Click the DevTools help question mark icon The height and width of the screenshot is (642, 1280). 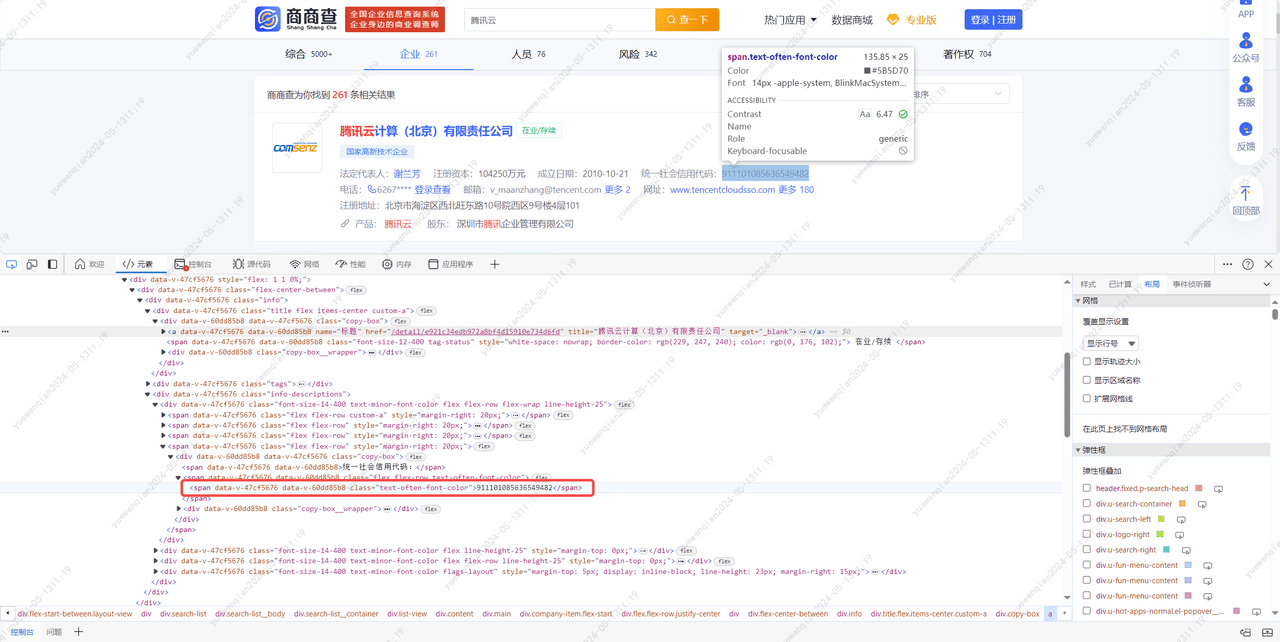pyautogui.click(x=1247, y=264)
